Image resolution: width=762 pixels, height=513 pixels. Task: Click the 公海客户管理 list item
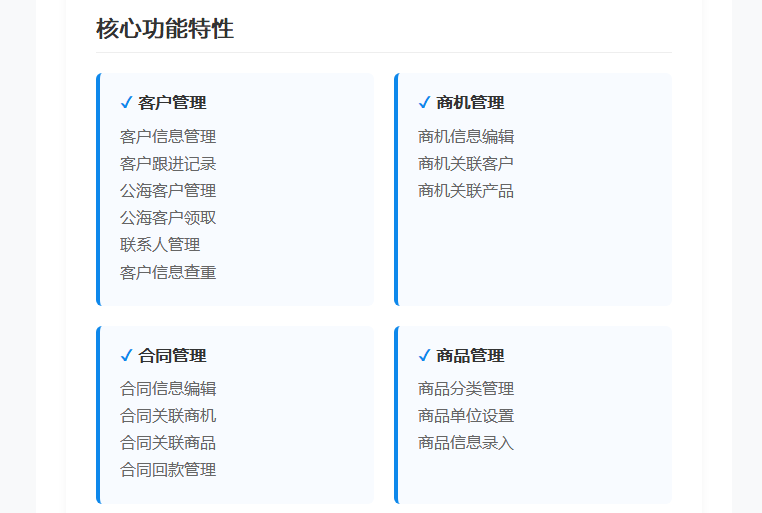[168, 190]
